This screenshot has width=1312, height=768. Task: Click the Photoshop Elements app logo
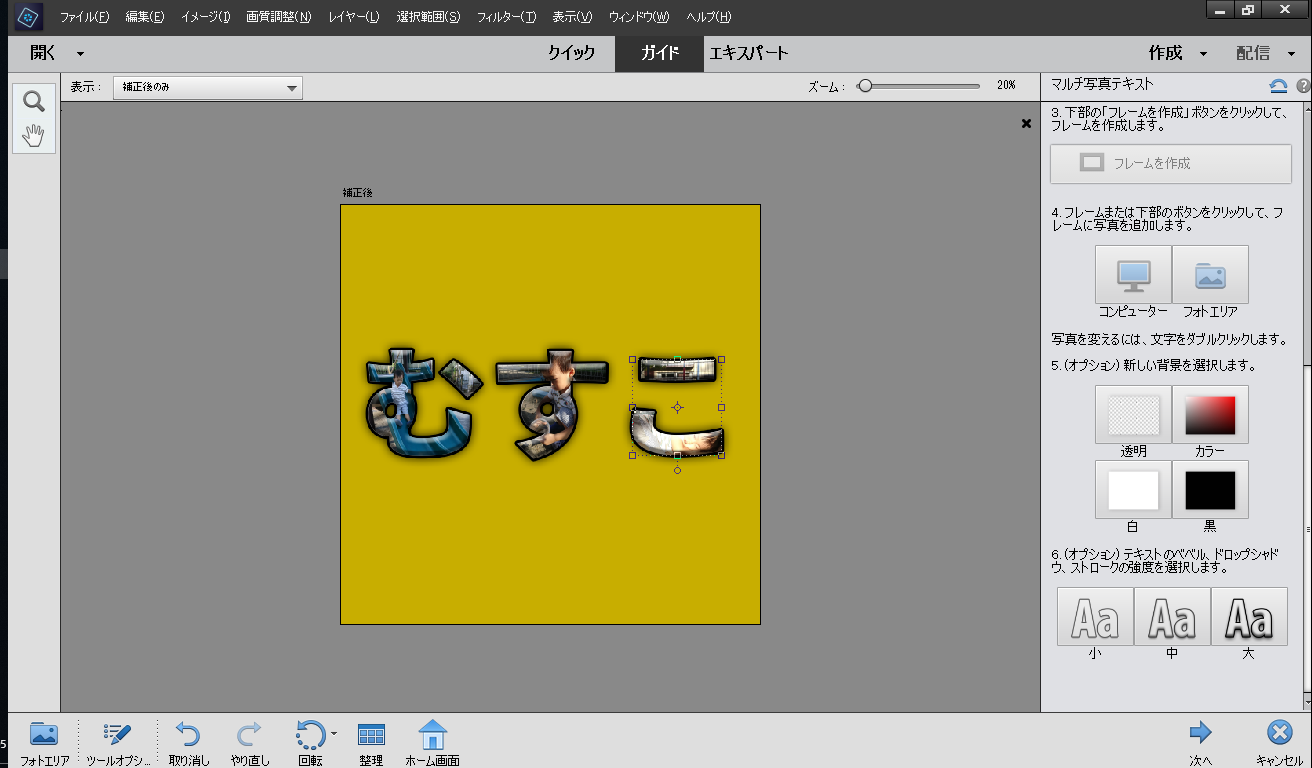click(x=29, y=17)
